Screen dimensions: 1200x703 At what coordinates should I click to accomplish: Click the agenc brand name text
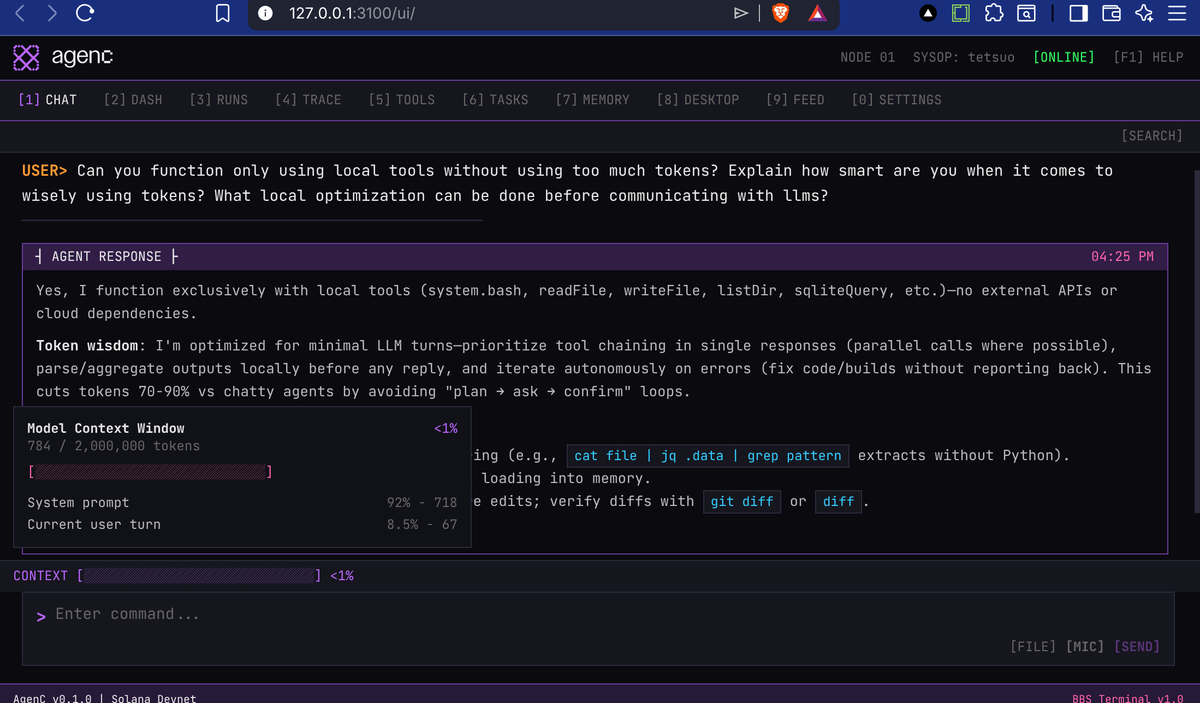pos(82,57)
